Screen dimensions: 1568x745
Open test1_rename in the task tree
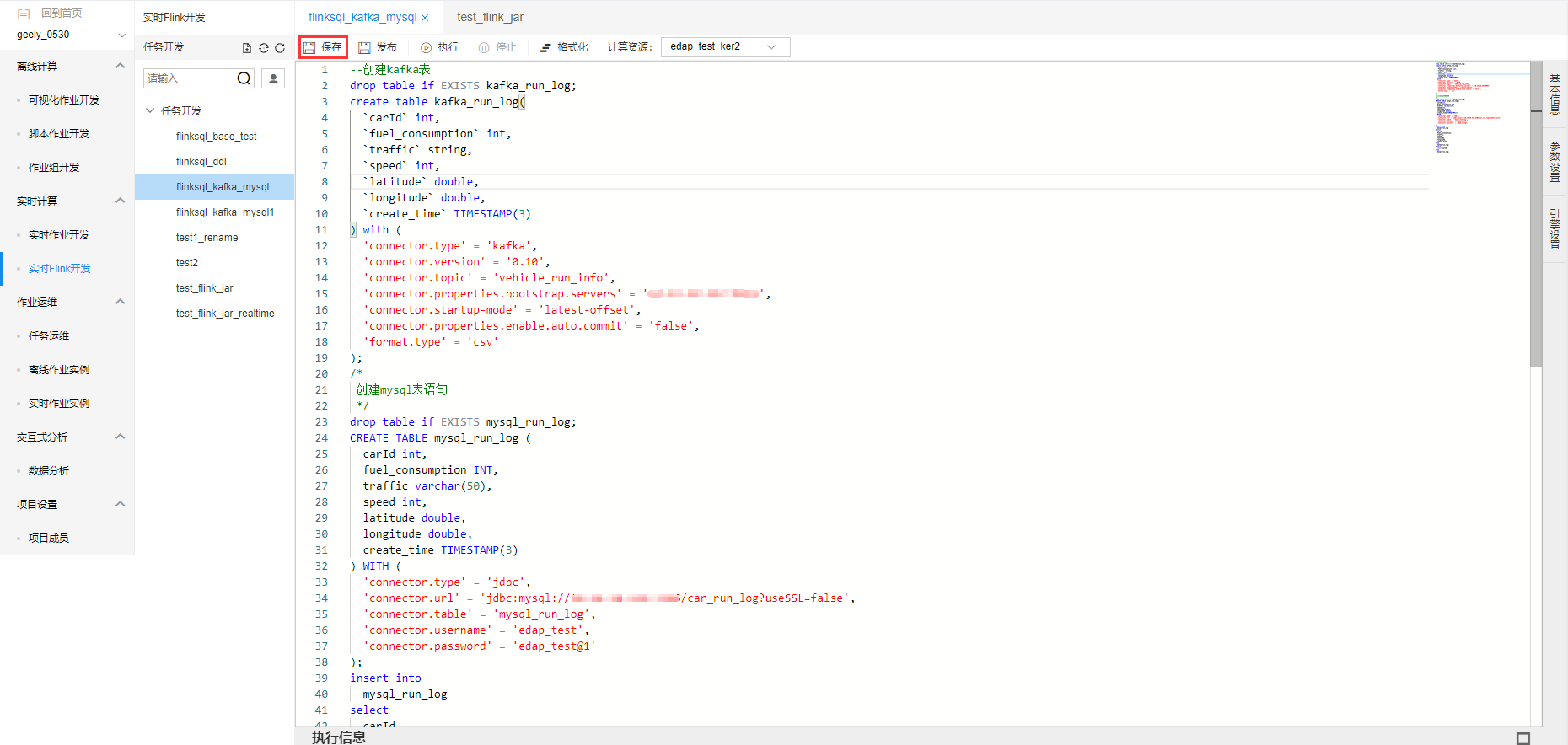[x=207, y=238]
